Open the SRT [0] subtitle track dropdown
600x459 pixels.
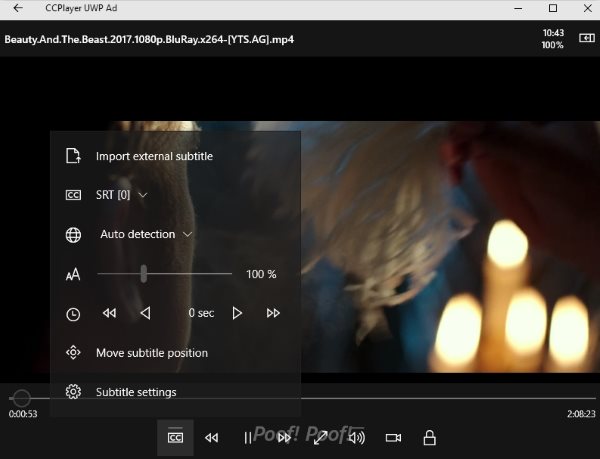(121, 195)
